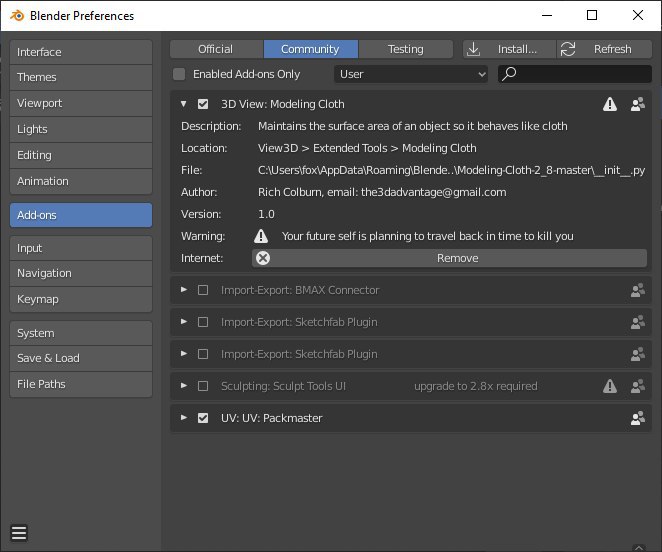Screen dimensions: 662x552
Task: Open the Keymap preferences section
Action: tap(81, 299)
